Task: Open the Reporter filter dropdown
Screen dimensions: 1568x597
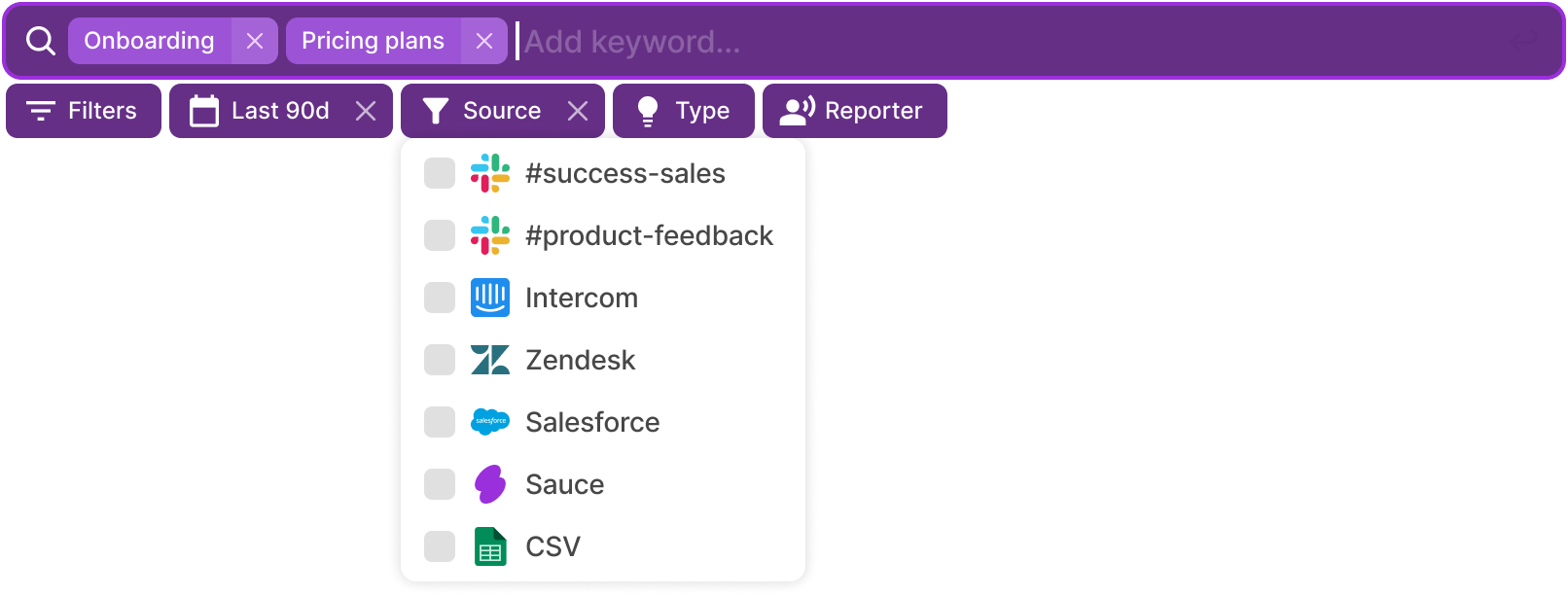Action: tap(854, 110)
